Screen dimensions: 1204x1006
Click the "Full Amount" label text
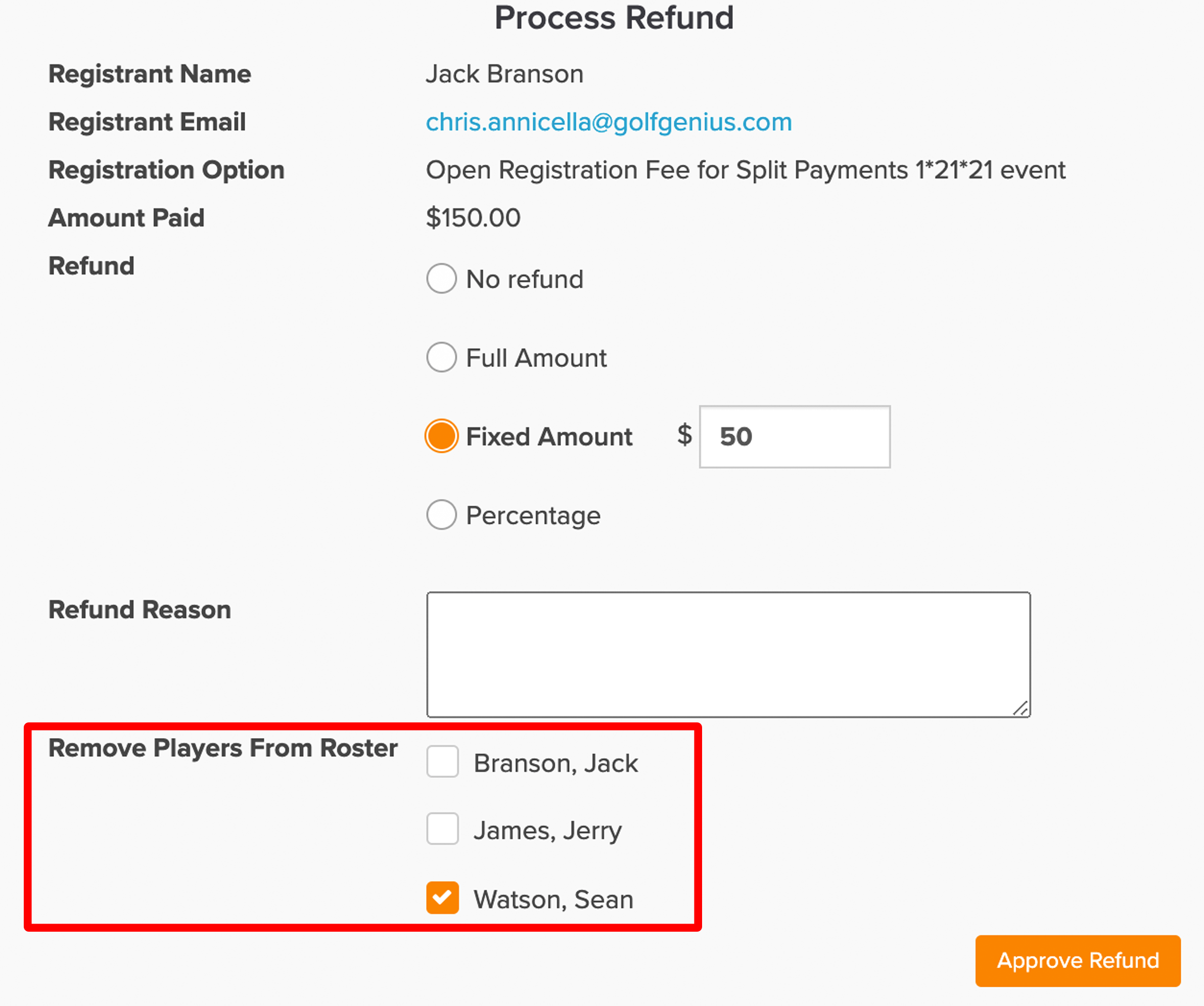536,358
